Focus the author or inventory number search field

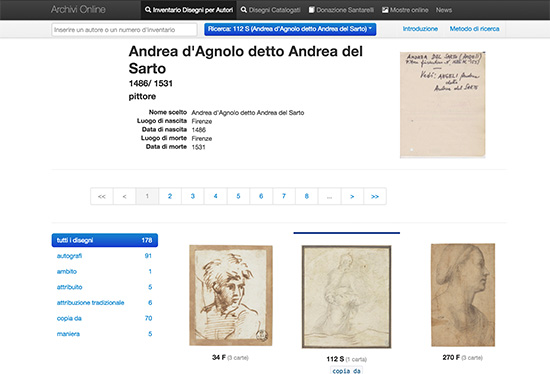coord(124,29)
